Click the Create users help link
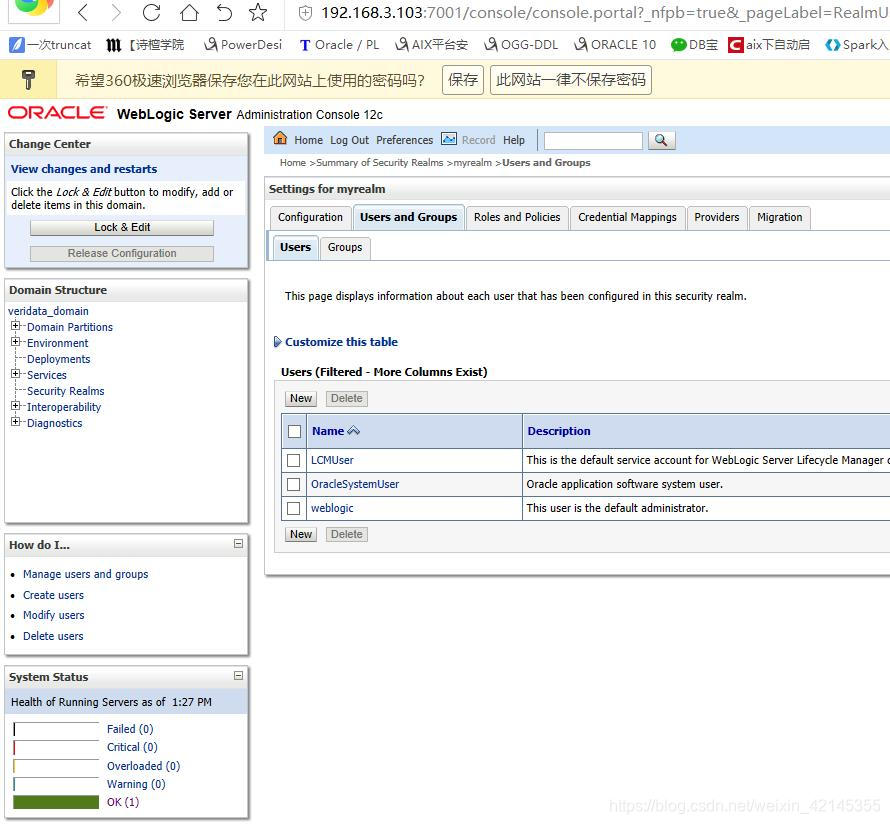The image size is (890, 824). pyautogui.click(x=53, y=595)
